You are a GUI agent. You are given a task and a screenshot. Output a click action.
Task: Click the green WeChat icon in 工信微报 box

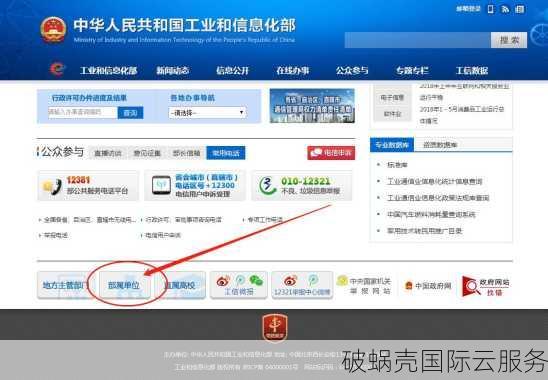pyautogui.click(x=256, y=280)
